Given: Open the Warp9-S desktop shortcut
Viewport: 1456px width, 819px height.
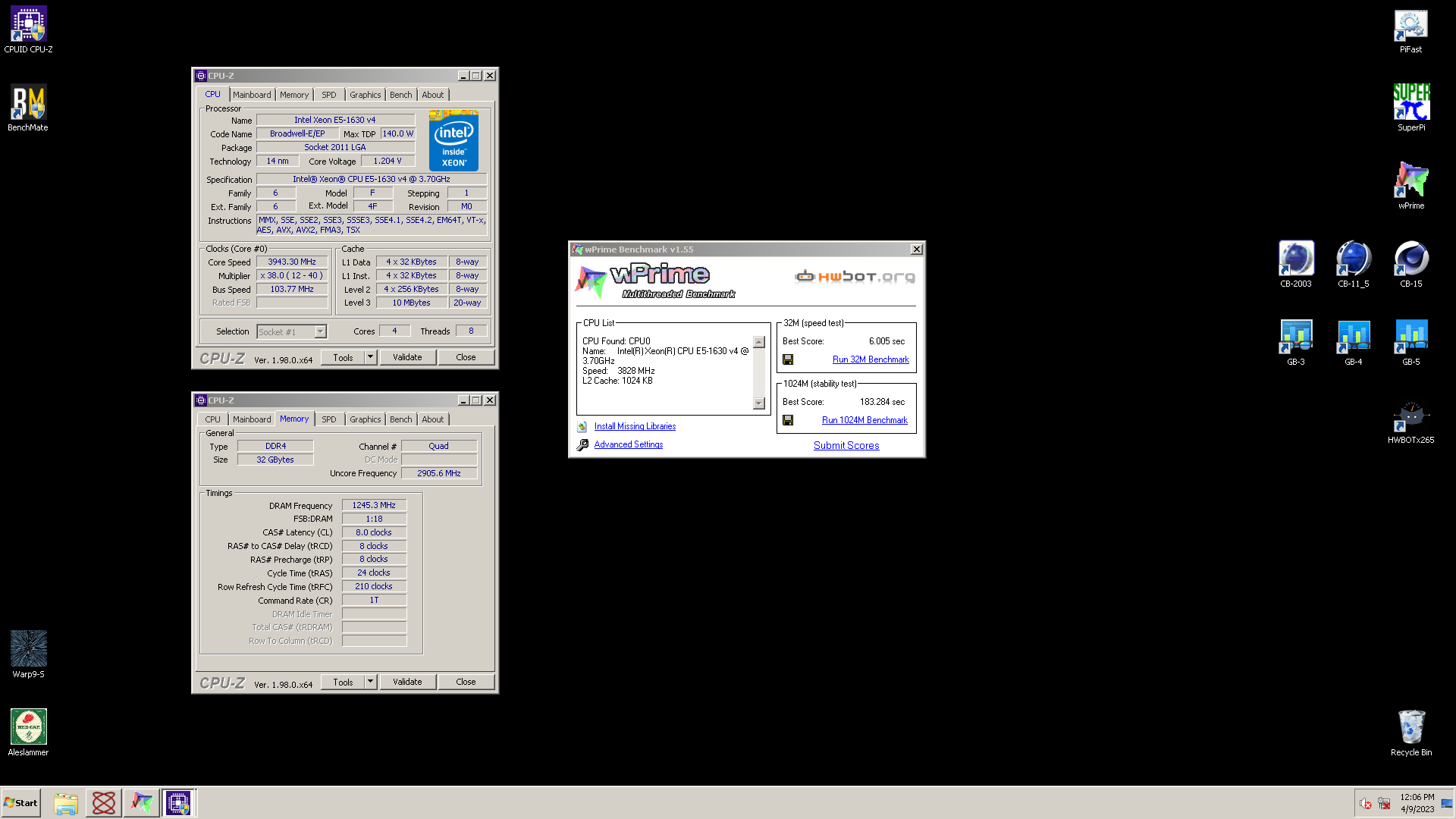Looking at the screenshot, I should click(x=28, y=654).
